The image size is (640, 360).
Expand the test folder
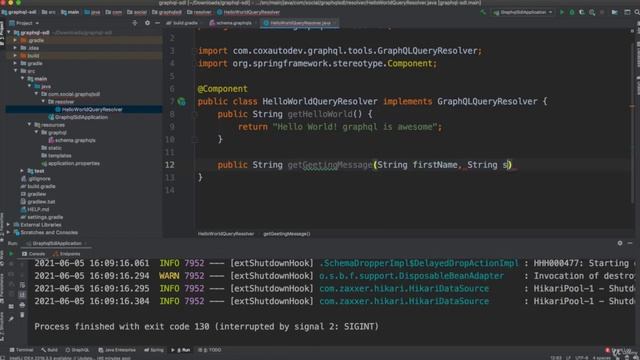(22, 171)
